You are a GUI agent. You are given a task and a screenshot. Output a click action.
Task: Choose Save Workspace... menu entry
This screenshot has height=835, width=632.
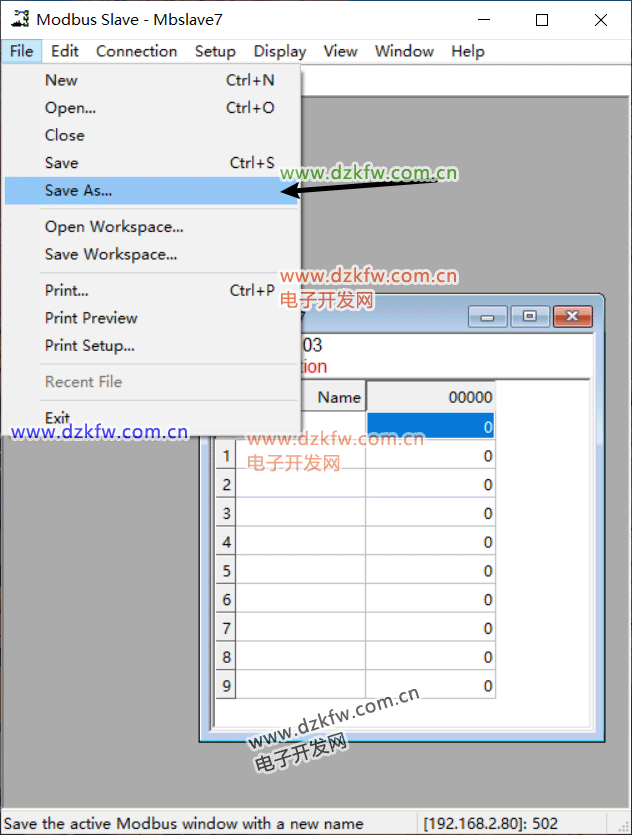111,254
